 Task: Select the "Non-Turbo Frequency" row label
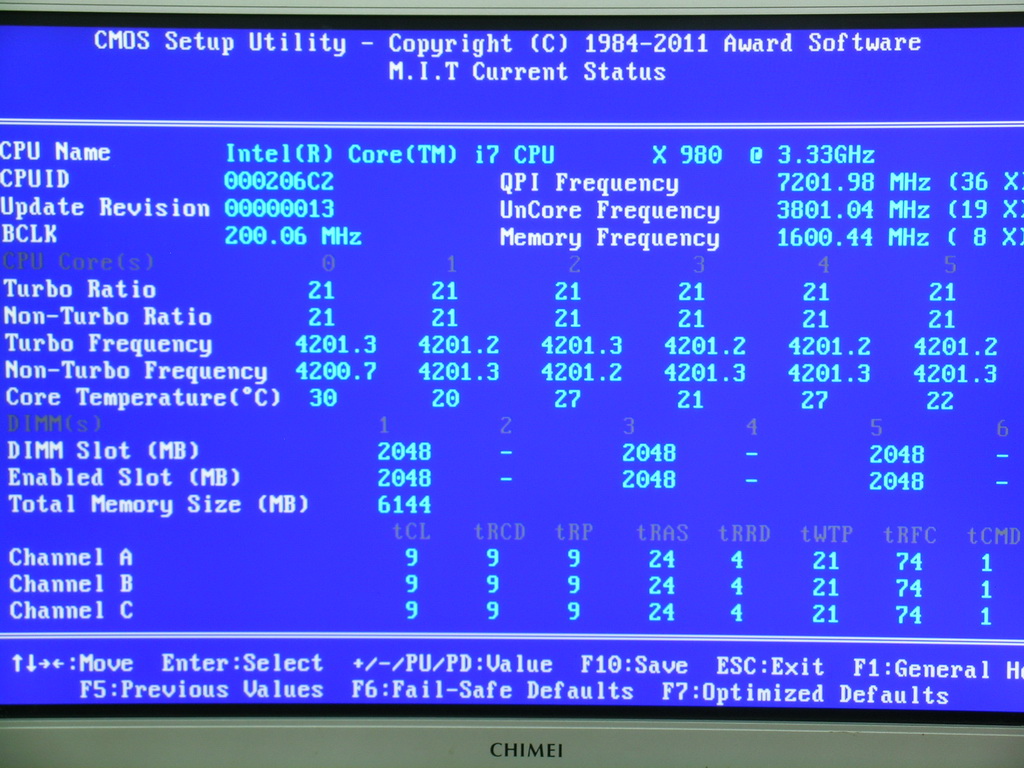pyautogui.click(x=136, y=371)
